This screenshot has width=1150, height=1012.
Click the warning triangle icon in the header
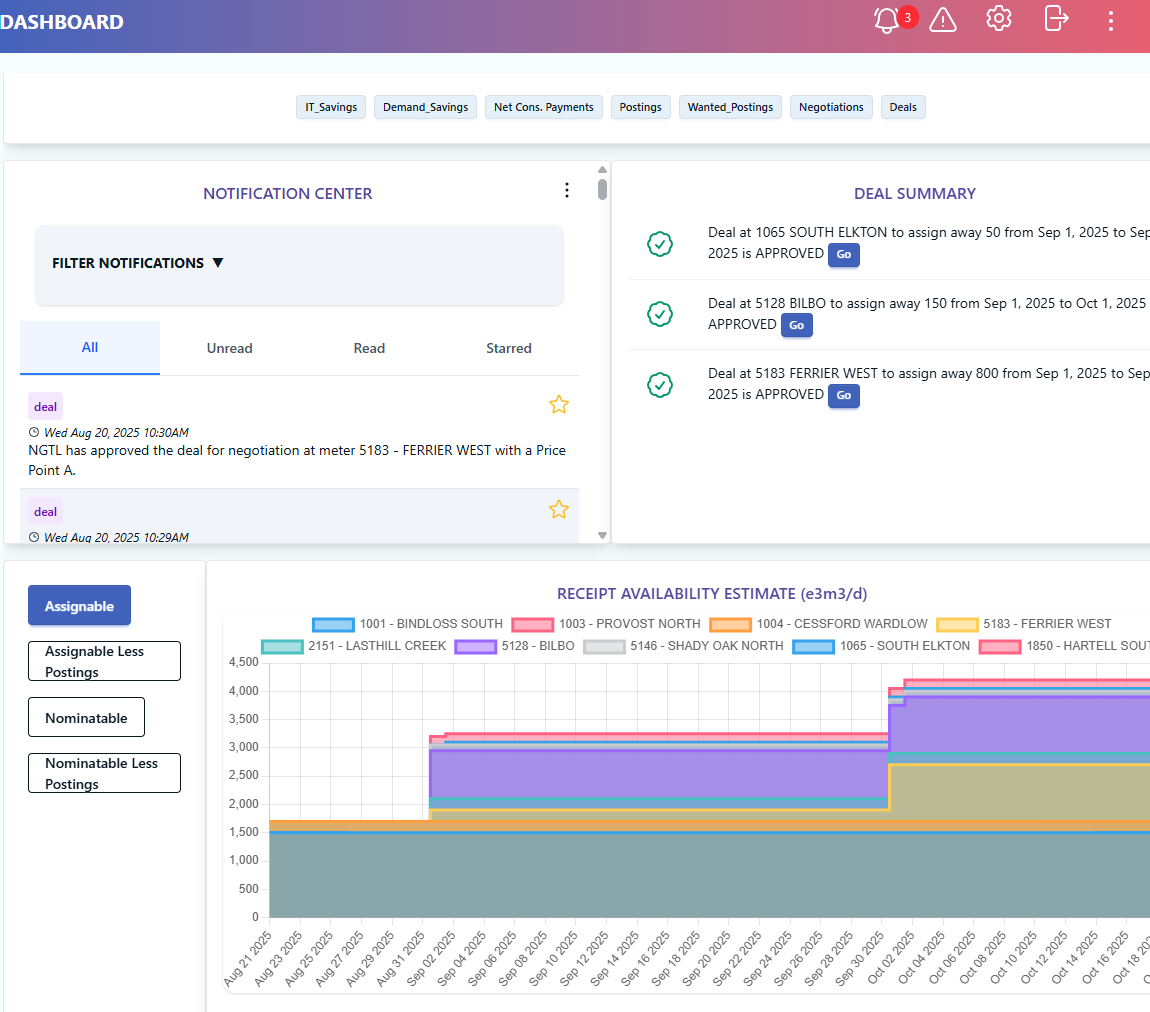coord(942,18)
